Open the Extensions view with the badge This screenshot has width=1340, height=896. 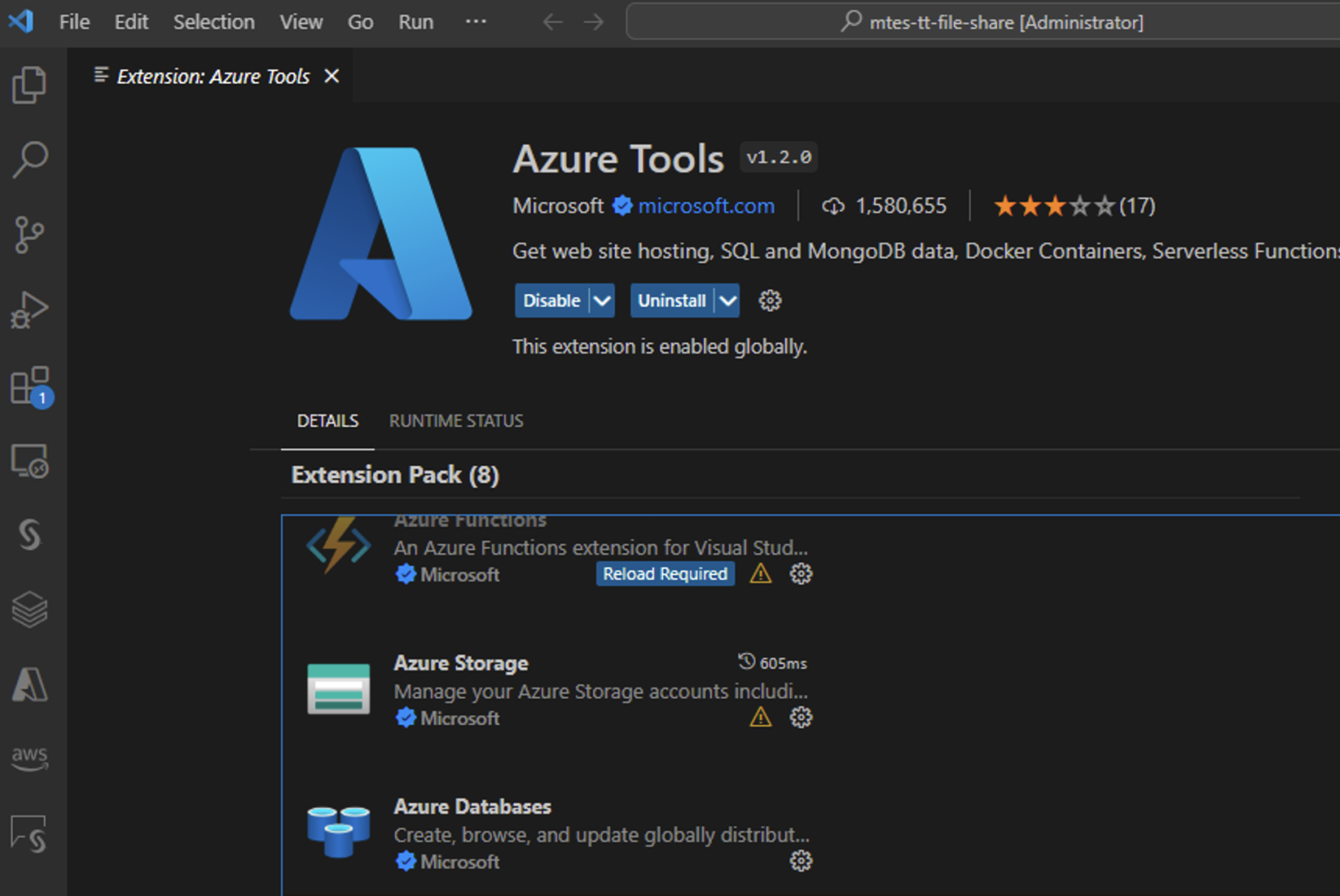[31, 386]
